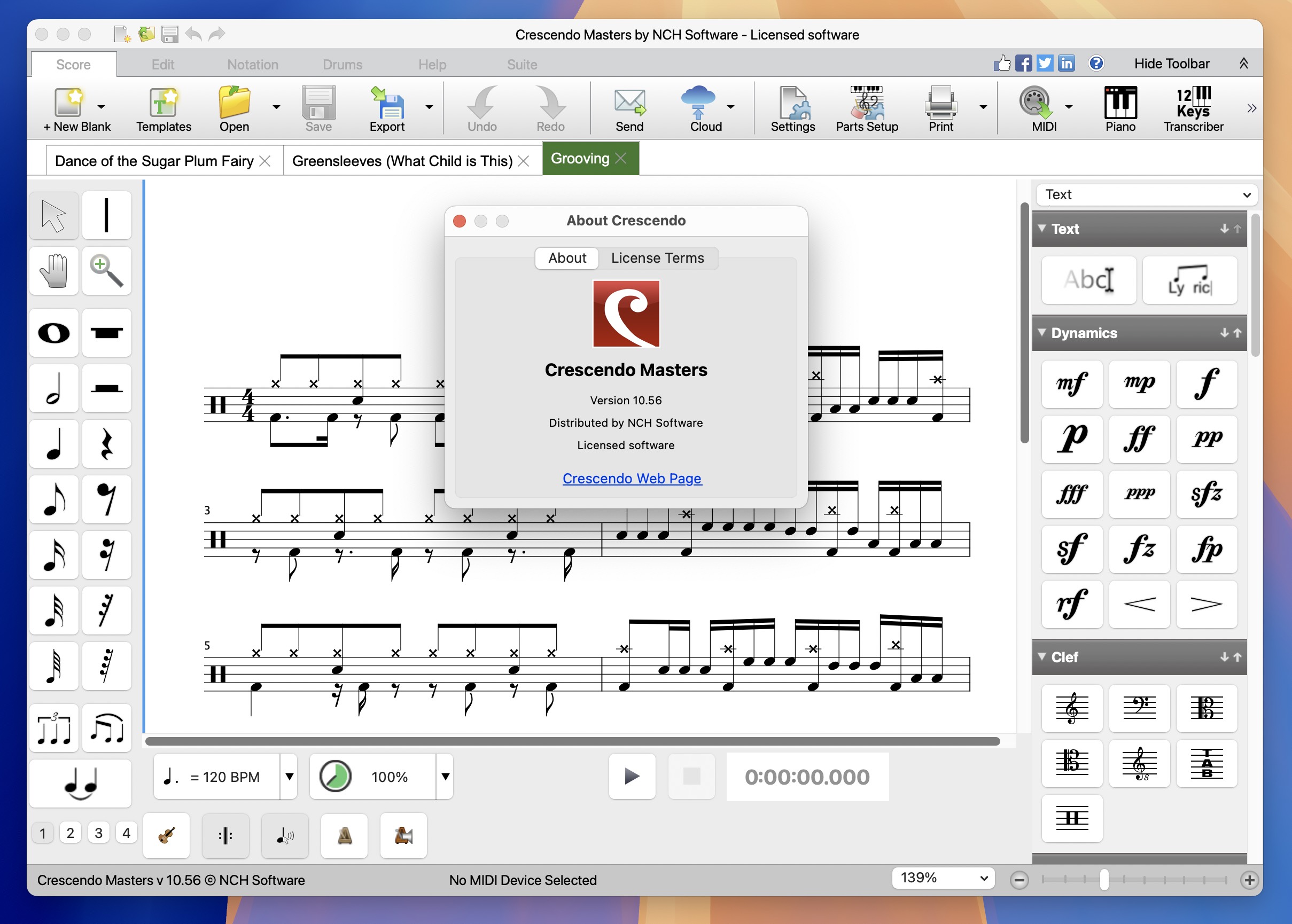Open the Text panel selector dropdown

tap(1146, 194)
